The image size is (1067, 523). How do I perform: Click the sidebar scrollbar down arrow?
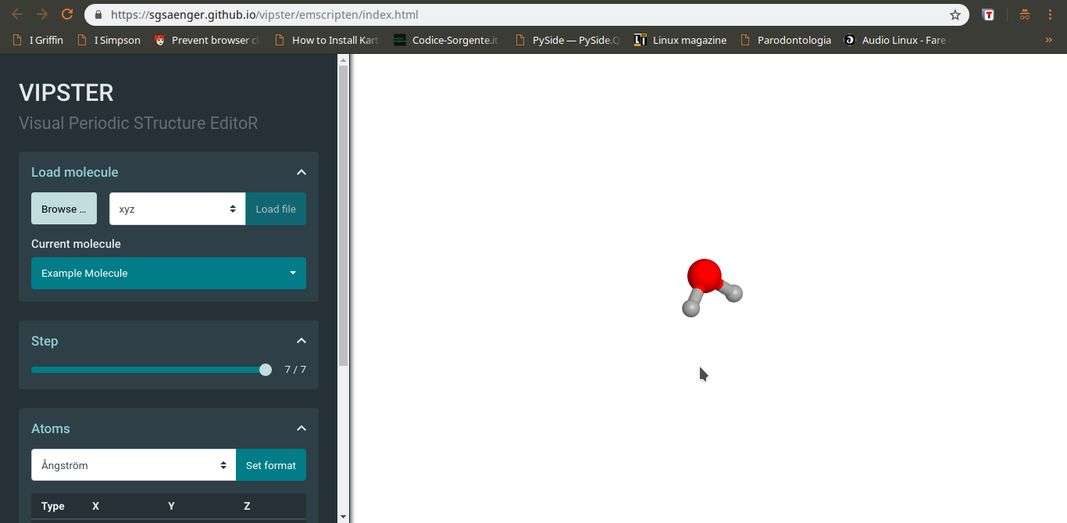(x=344, y=518)
